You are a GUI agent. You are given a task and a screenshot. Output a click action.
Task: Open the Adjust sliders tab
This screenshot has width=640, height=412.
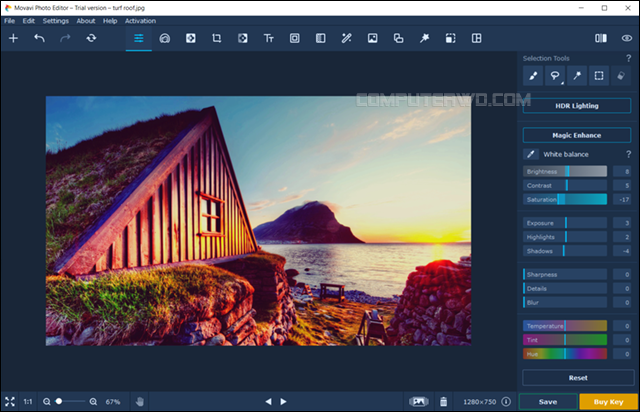tap(139, 38)
